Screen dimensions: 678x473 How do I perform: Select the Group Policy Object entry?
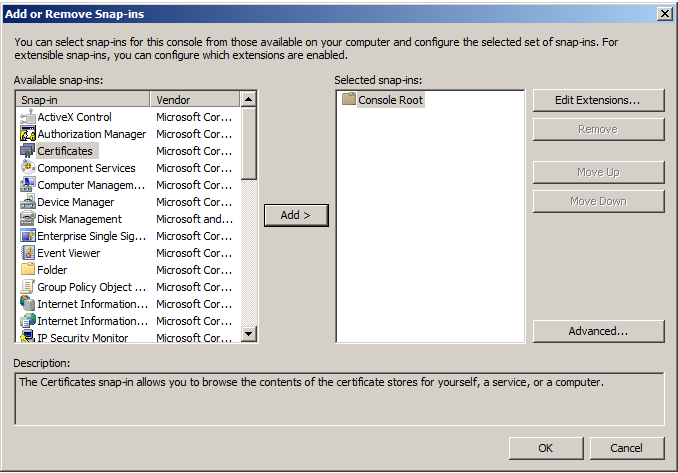(92, 287)
